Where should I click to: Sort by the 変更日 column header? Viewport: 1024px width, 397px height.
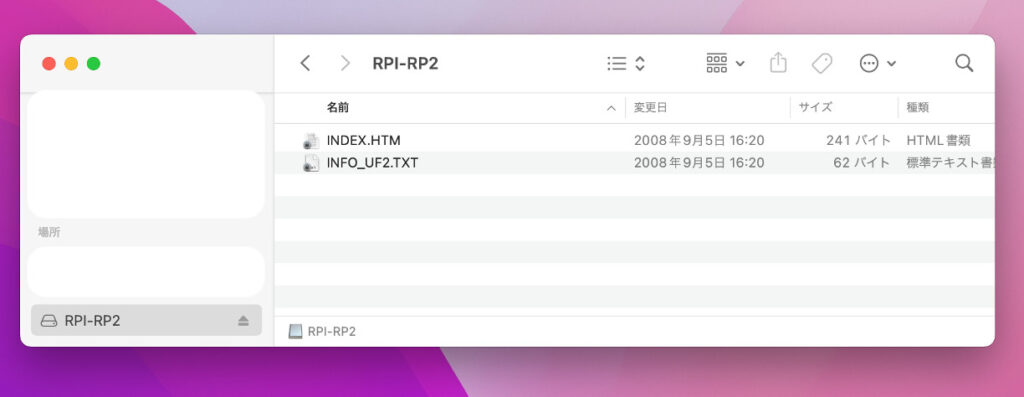(x=650, y=108)
